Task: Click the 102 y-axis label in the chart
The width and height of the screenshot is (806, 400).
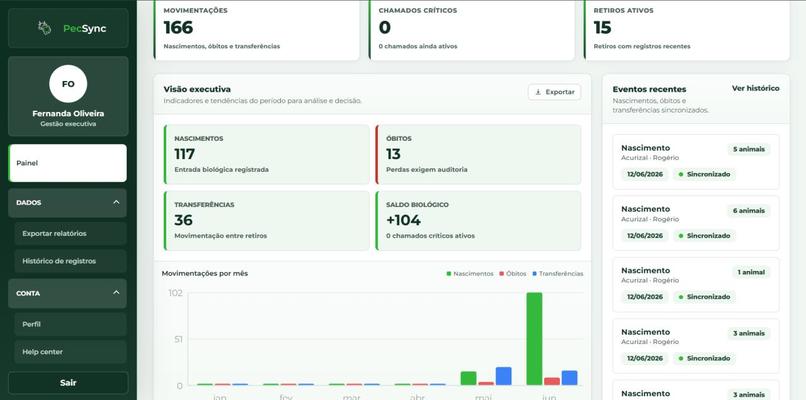Action: 175,293
